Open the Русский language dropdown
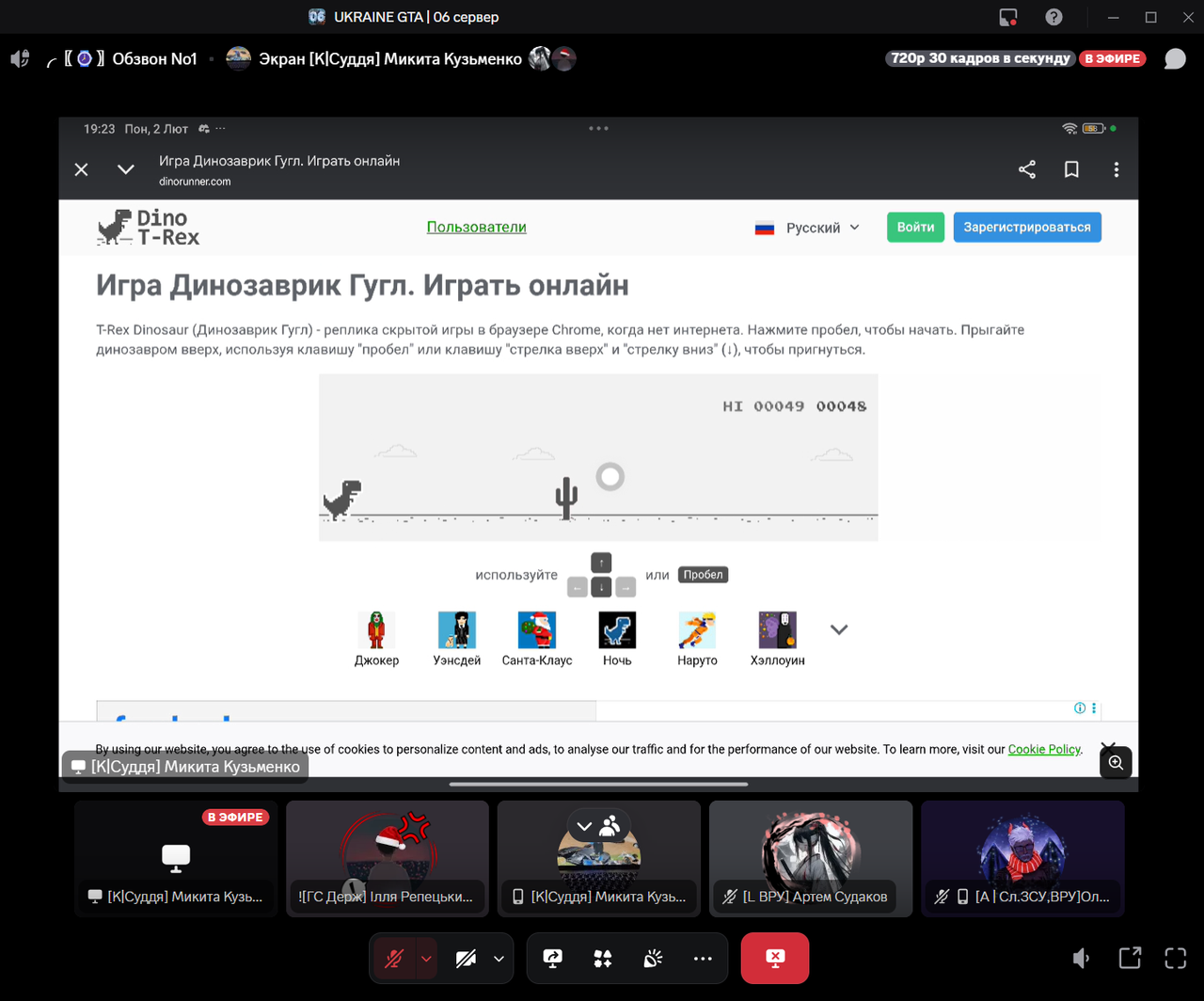Image resolution: width=1204 pixels, height=1001 pixels. pyautogui.click(x=807, y=228)
